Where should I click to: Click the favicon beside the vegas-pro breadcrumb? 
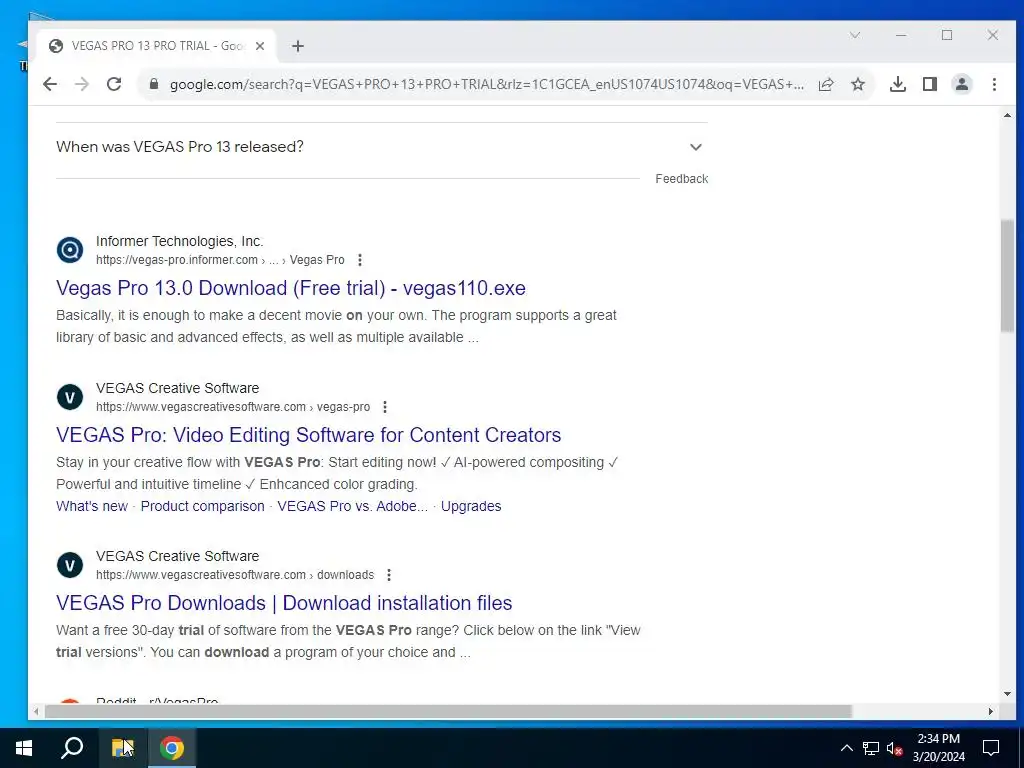(x=70, y=397)
